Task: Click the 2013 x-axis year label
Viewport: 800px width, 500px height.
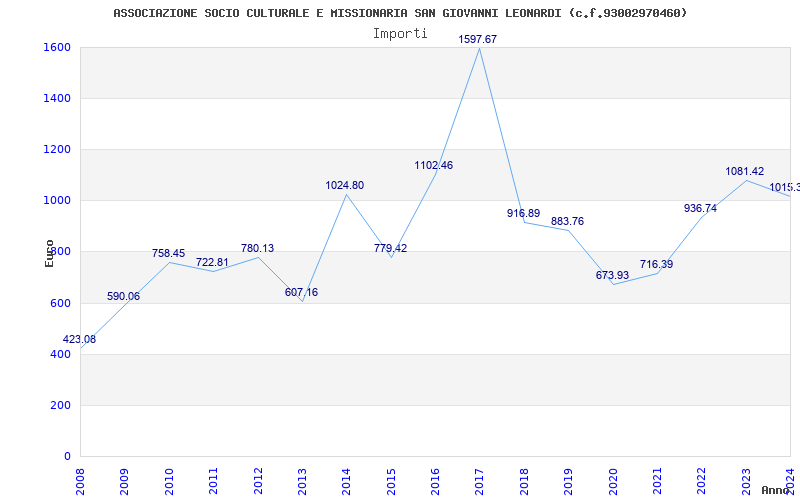Action: (x=302, y=481)
